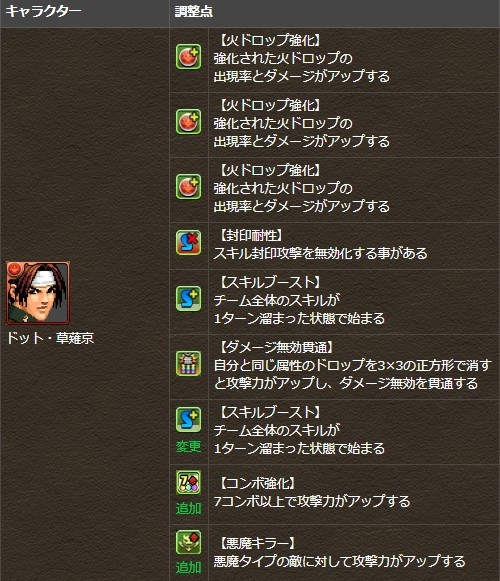Click the ダメージ無効貫通 awakening icon
Image resolution: width=500 pixels, height=581 pixels.
(x=189, y=363)
